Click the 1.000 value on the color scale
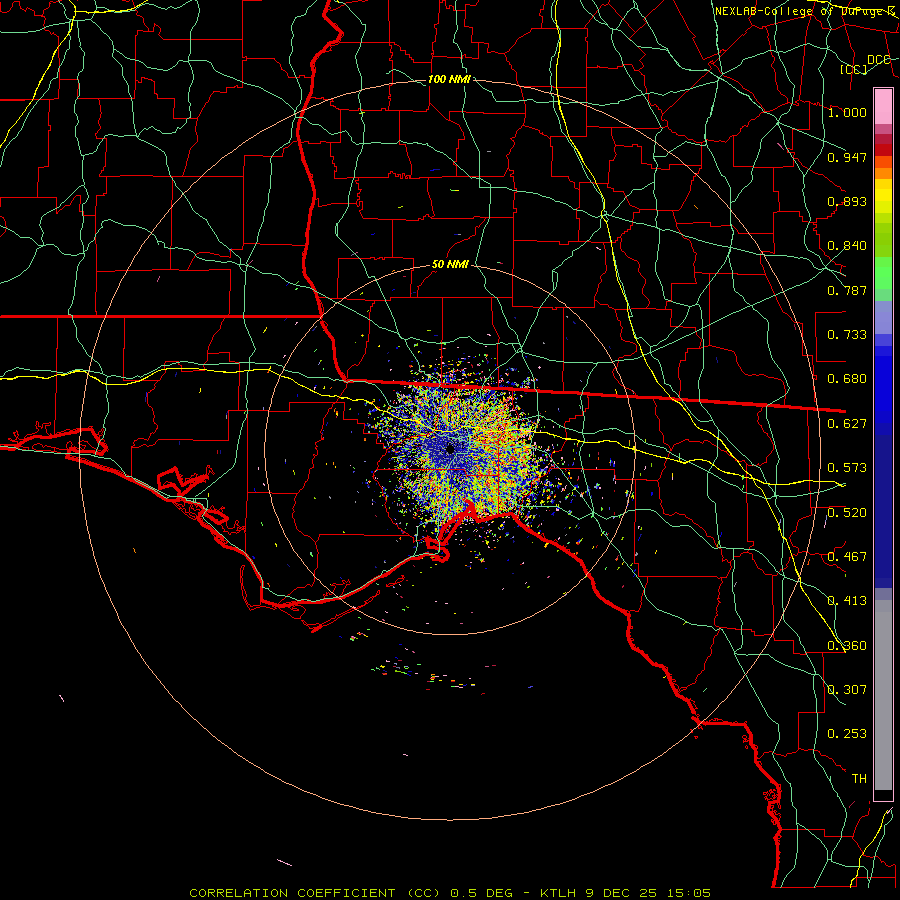This screenshot has width=900, height=900. (x=847, y=112)
